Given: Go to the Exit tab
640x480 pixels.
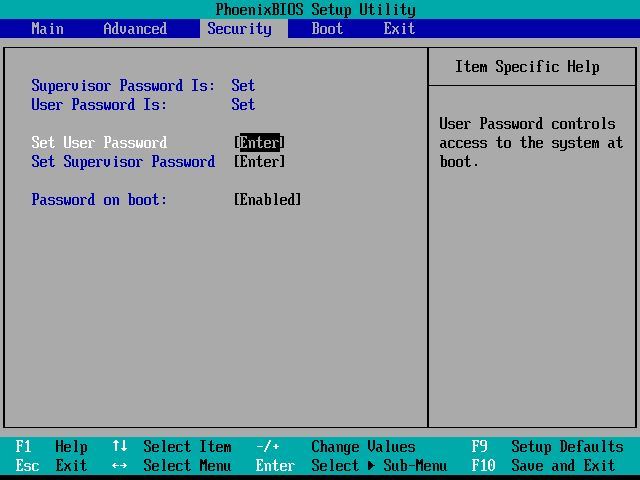Looking at the screenshot, I should point(399,29).
